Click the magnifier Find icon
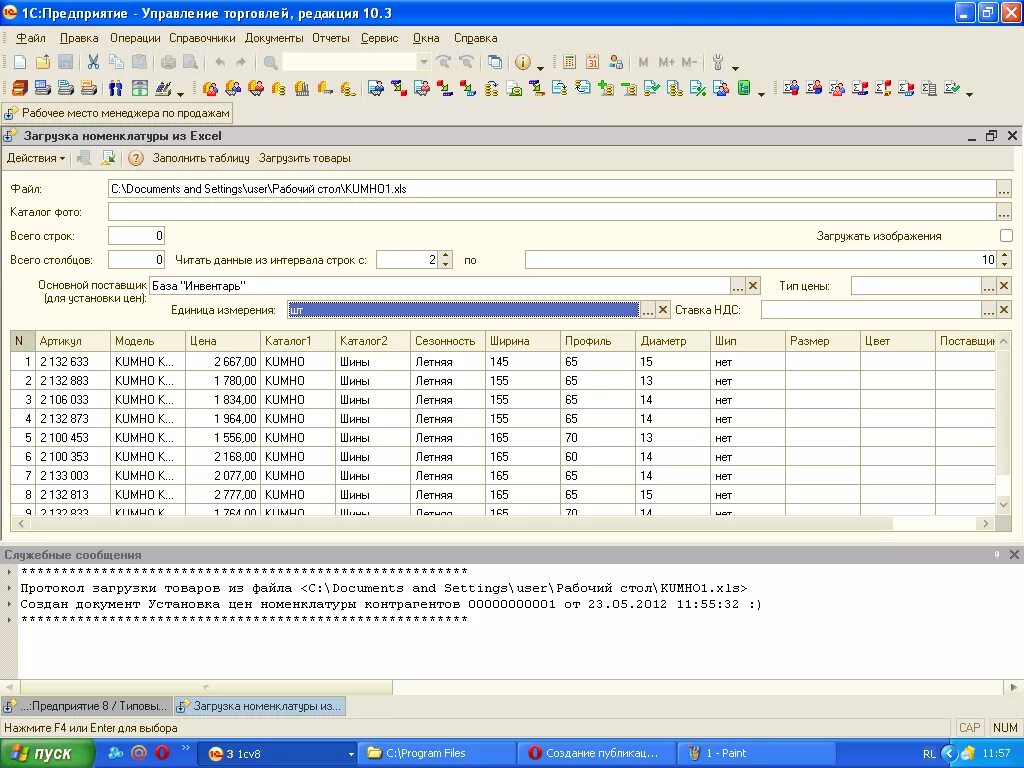 270,62
